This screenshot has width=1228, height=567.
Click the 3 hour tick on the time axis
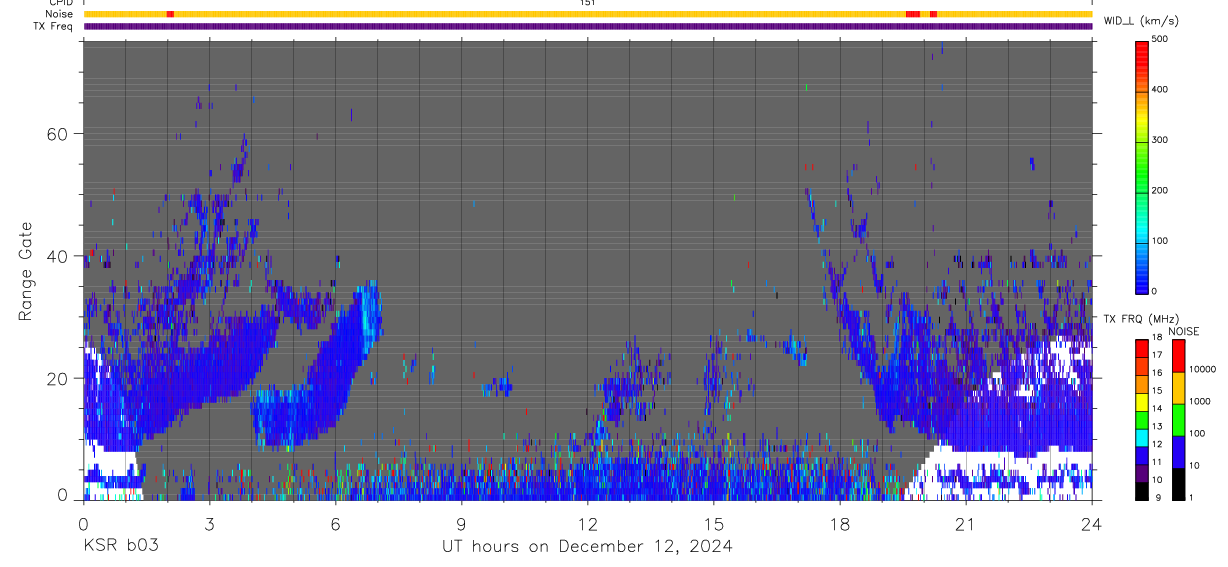(x=209, y=523)
